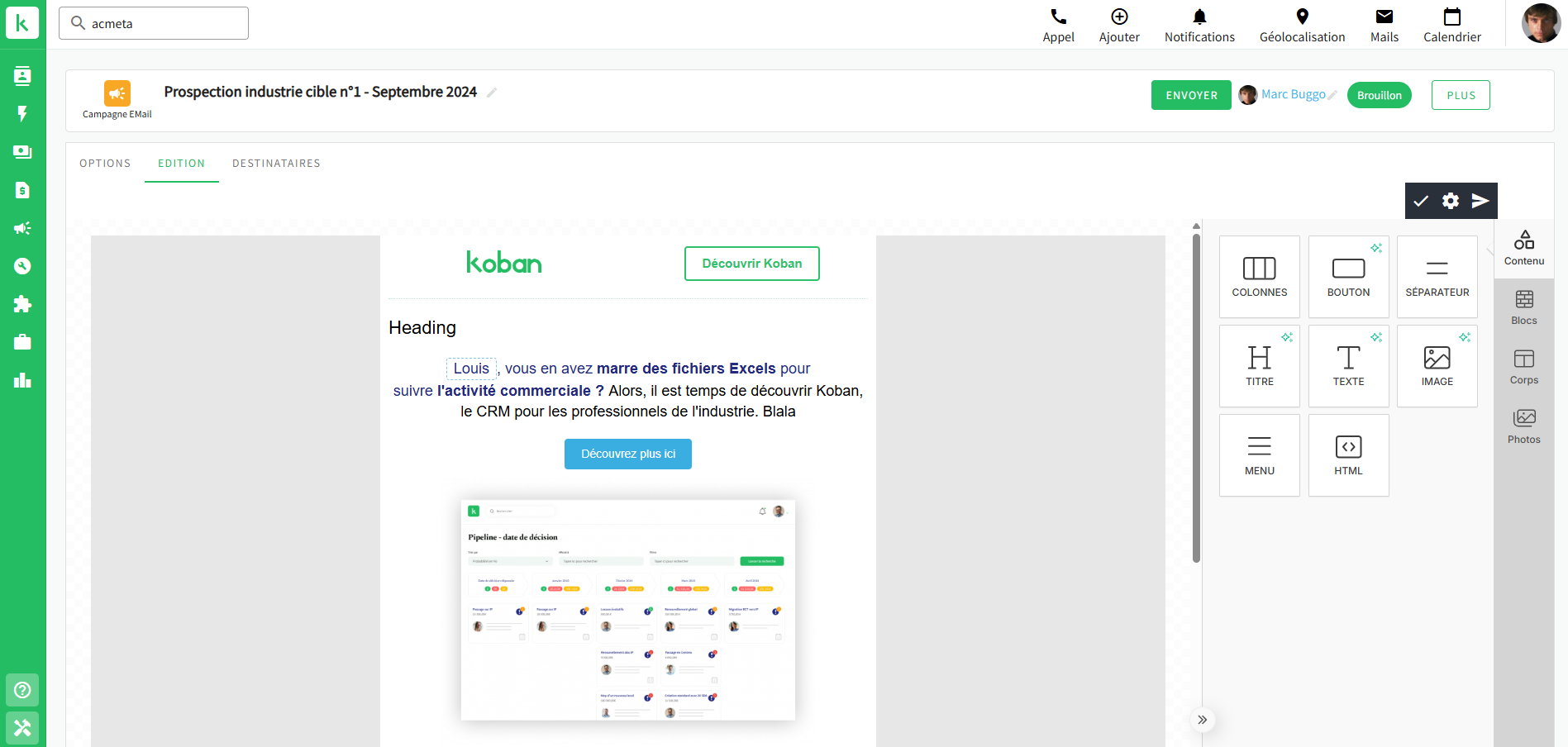
Task: Switch to the OPTIONS tab
Action: click(105, 164)
